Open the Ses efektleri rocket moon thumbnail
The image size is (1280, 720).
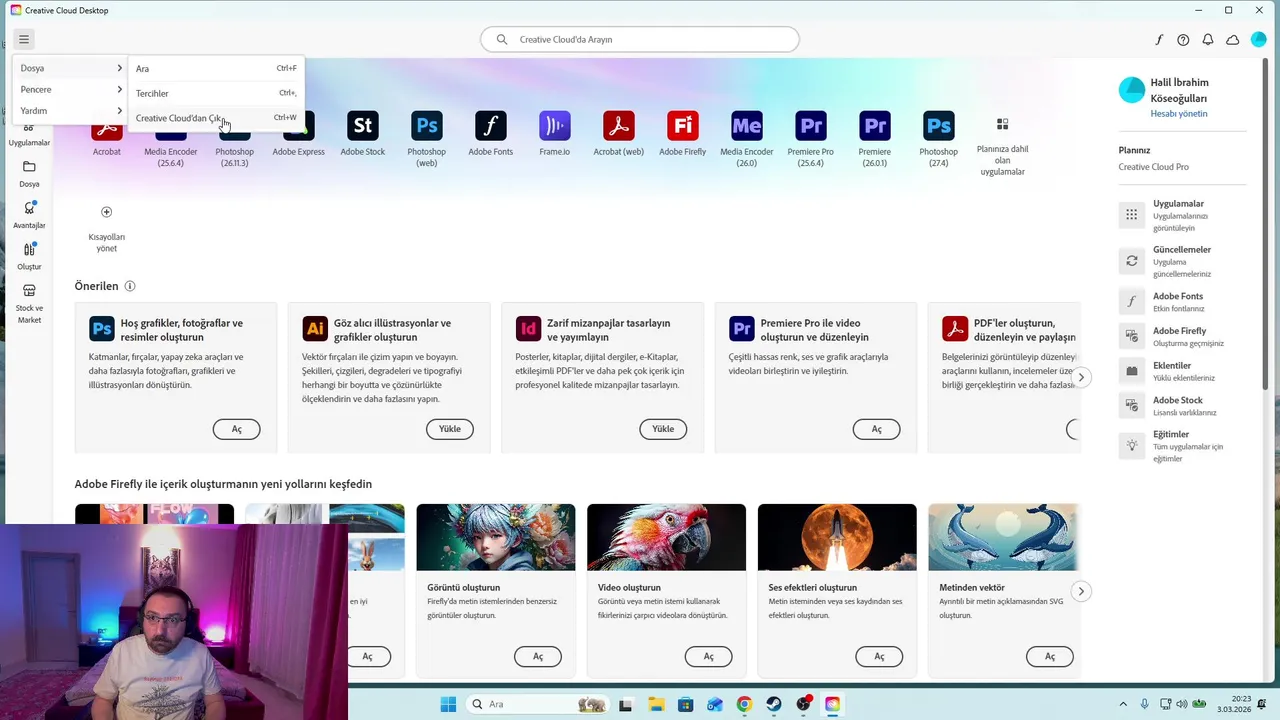pyautogui.click(x=837, y=538)
